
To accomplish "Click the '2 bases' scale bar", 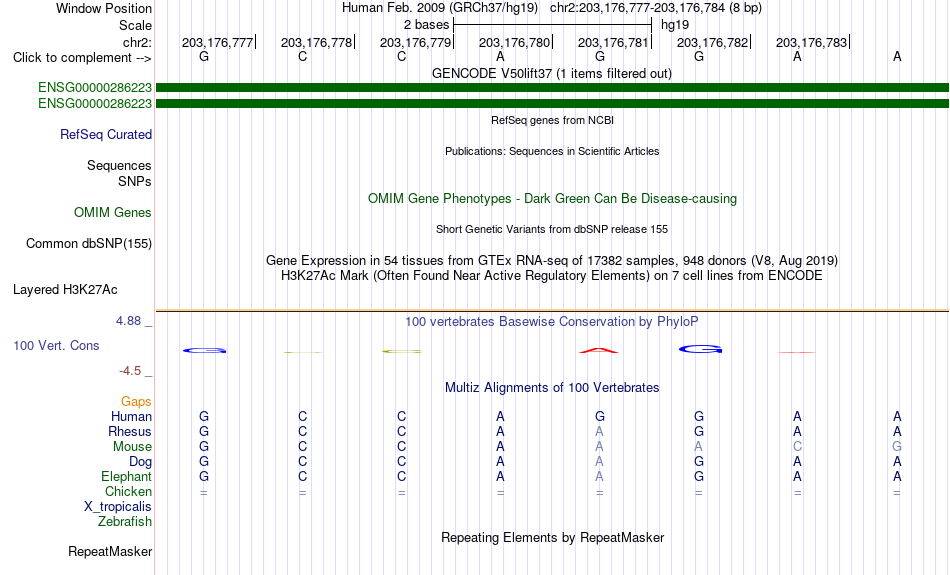I will point(552,25).
